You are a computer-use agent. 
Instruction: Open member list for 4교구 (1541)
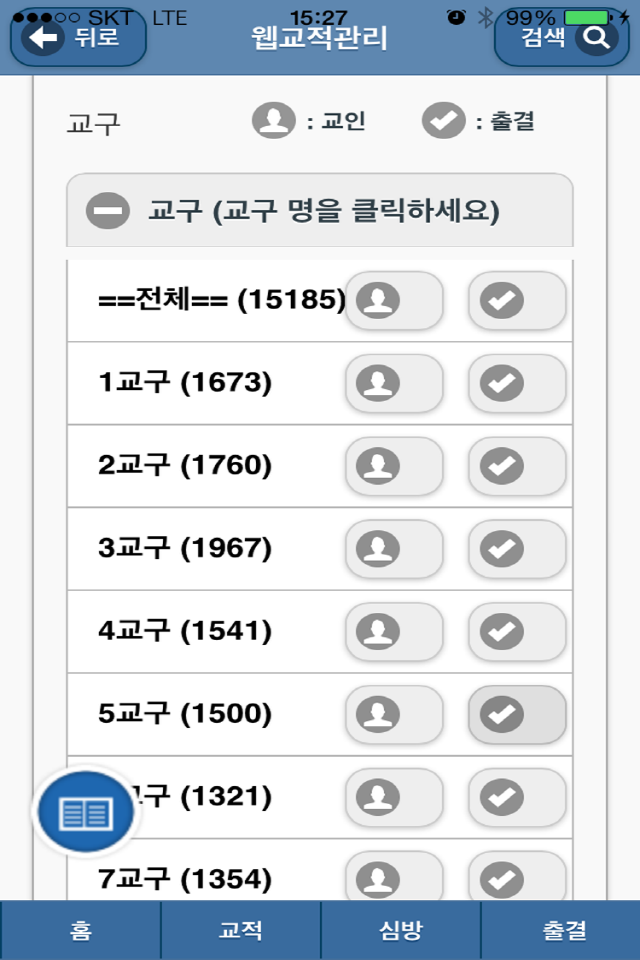point(394,631)
